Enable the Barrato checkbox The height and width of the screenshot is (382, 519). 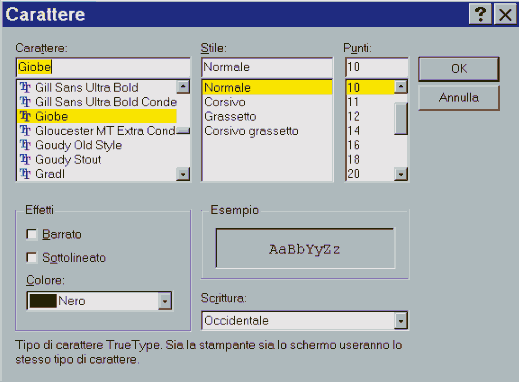coord(32,234)
